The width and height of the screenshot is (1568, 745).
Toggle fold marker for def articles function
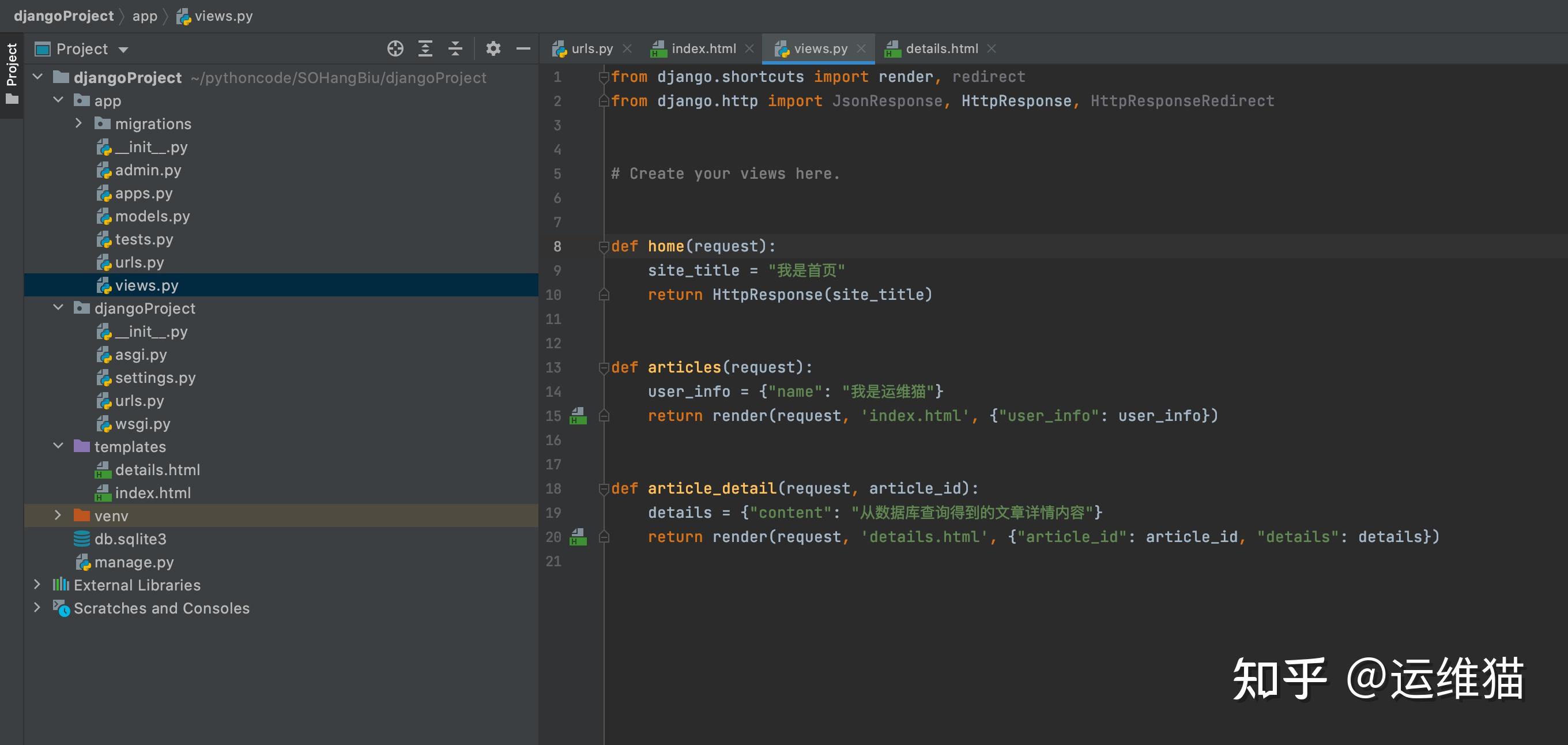604,368
